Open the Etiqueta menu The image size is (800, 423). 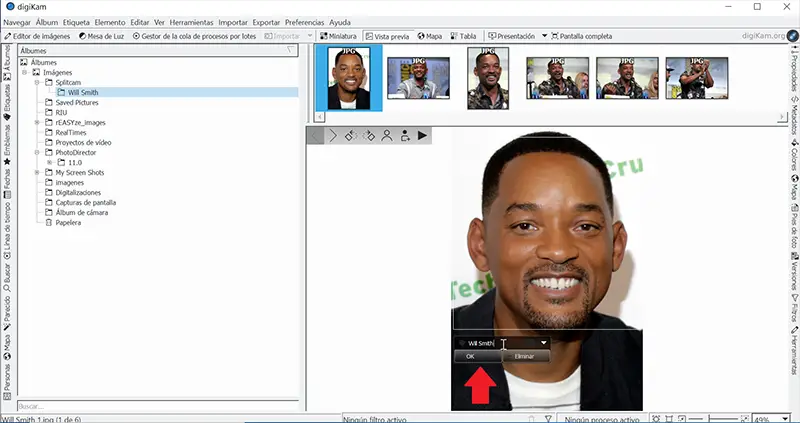tap(76, 22)
